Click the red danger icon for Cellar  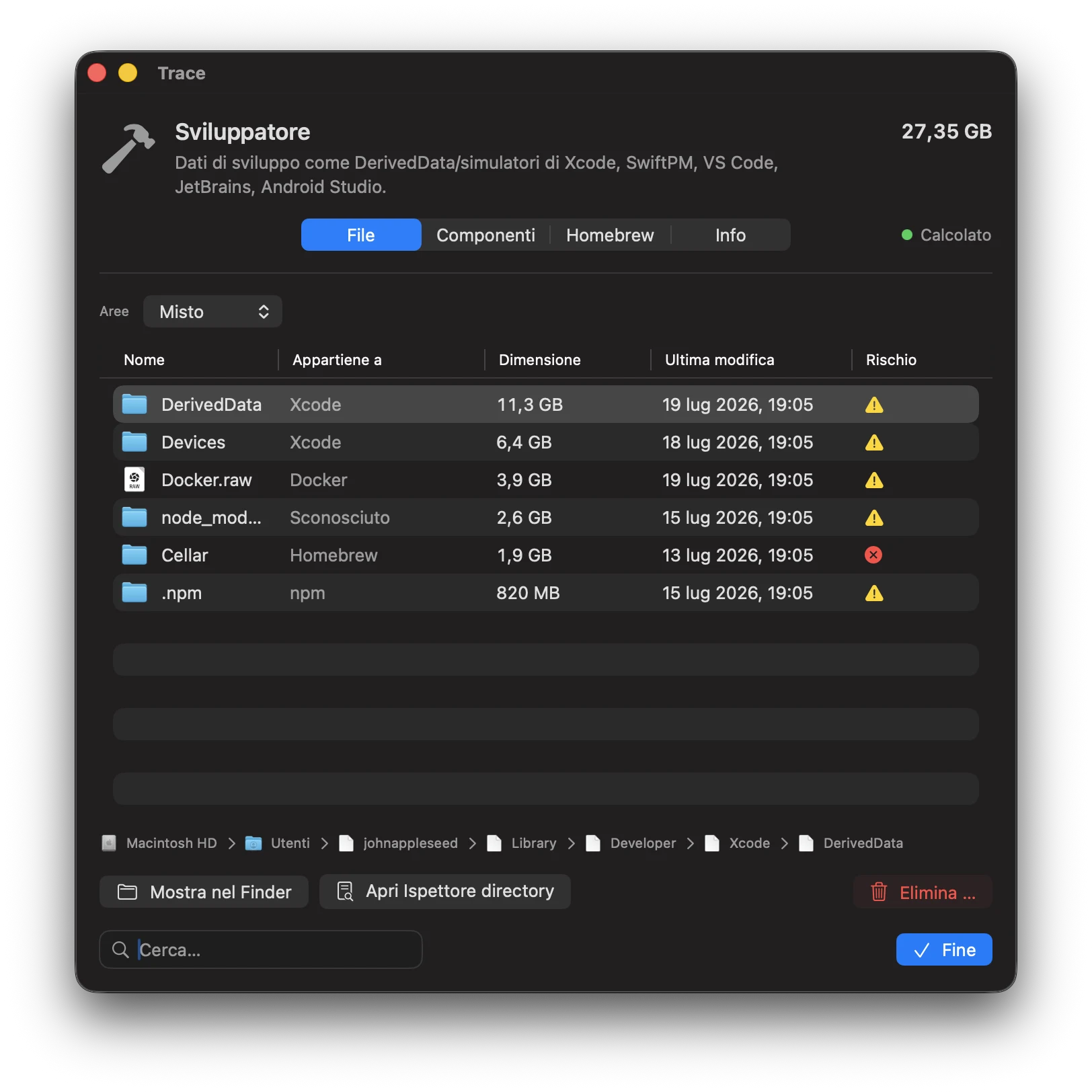pyautogui.click(x=873, y=555)
